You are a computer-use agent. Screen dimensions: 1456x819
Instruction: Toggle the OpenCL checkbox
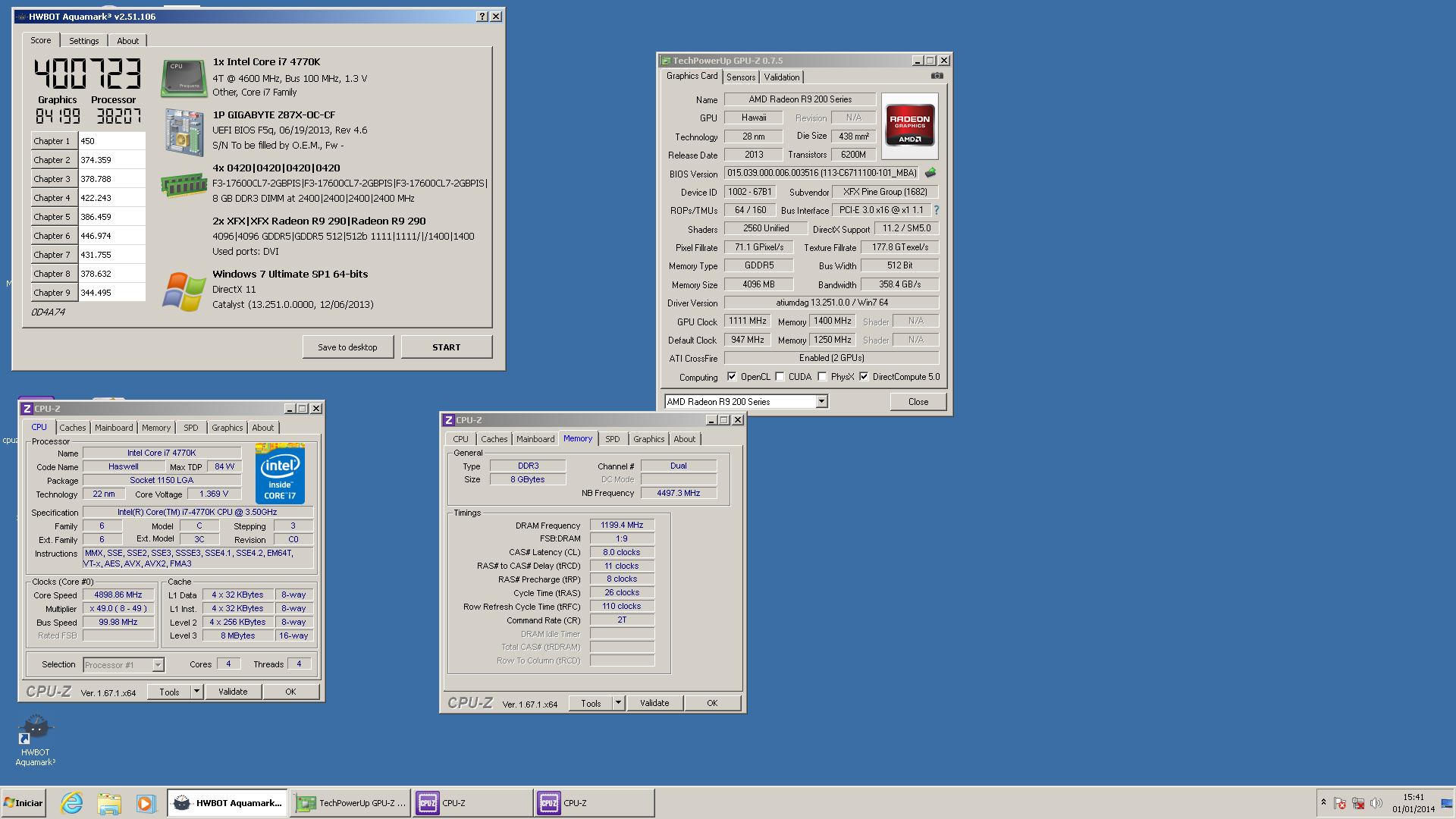click(732, 376)
